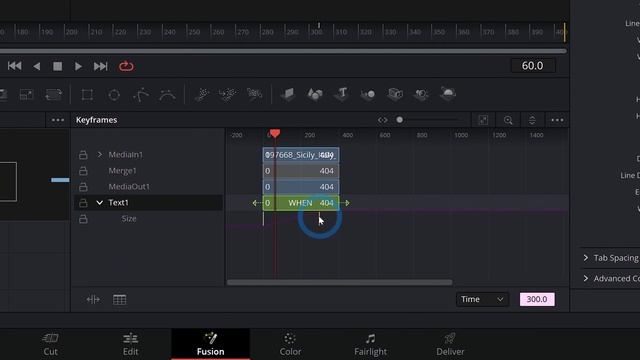Add a pMerge particle node
The width and height of the screenshot is (640, 360).
(x=228, y=94)
